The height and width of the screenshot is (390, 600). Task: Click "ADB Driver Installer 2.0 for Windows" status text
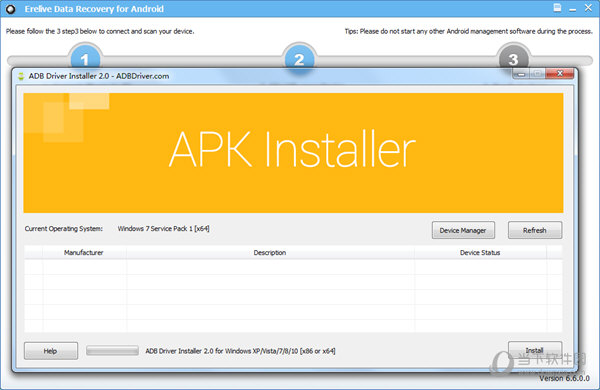pyautogui.click(x=240, y=351)
